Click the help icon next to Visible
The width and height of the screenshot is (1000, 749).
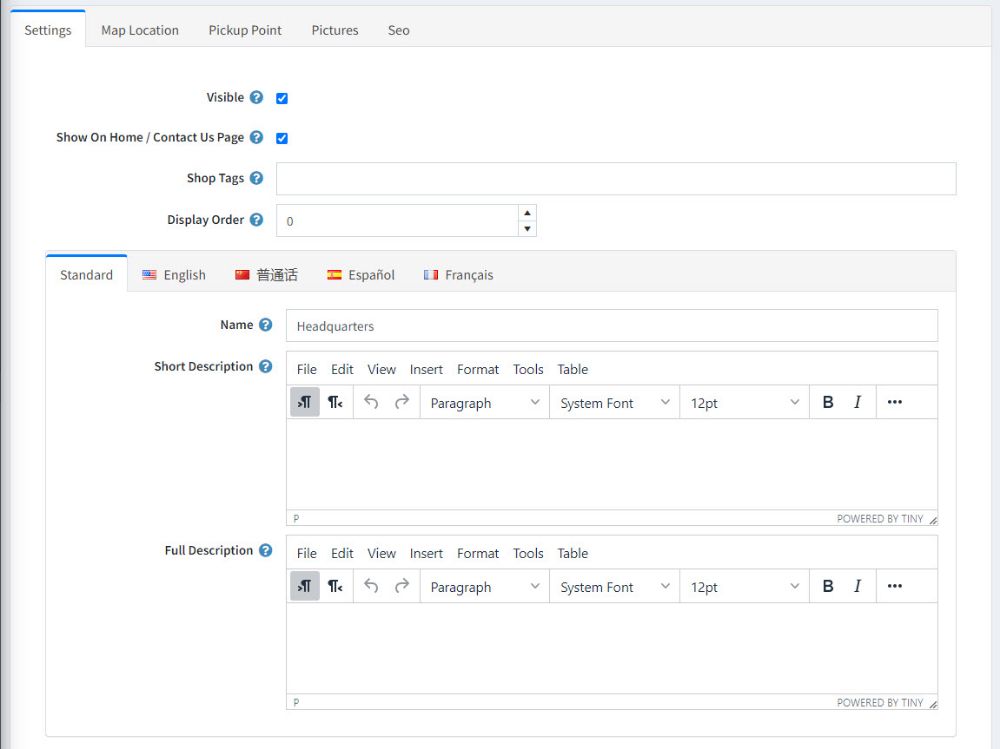pyautogui.click(x=256, y=98)
